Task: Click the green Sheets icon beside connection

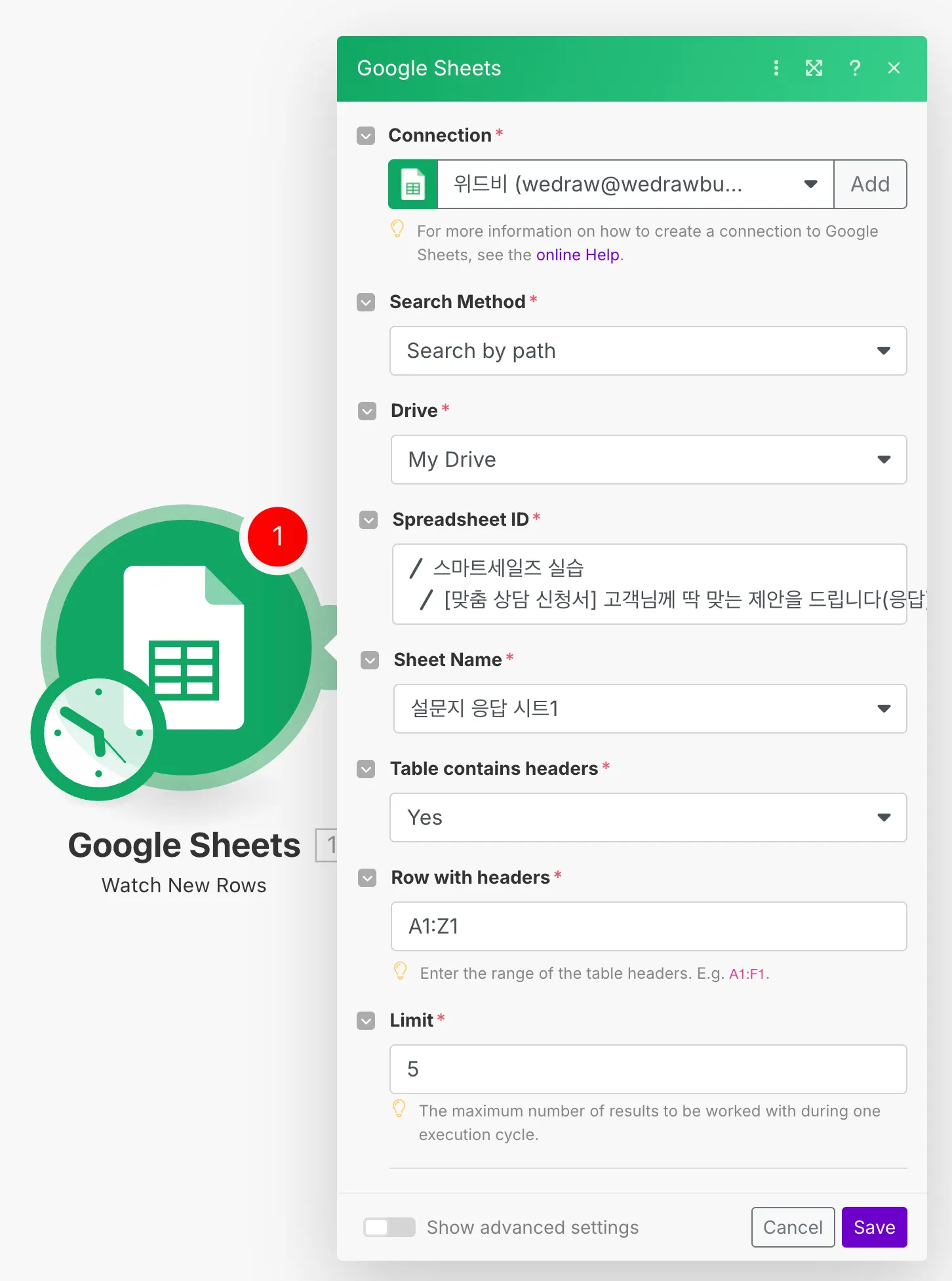Action: click(x=413, y=184)
